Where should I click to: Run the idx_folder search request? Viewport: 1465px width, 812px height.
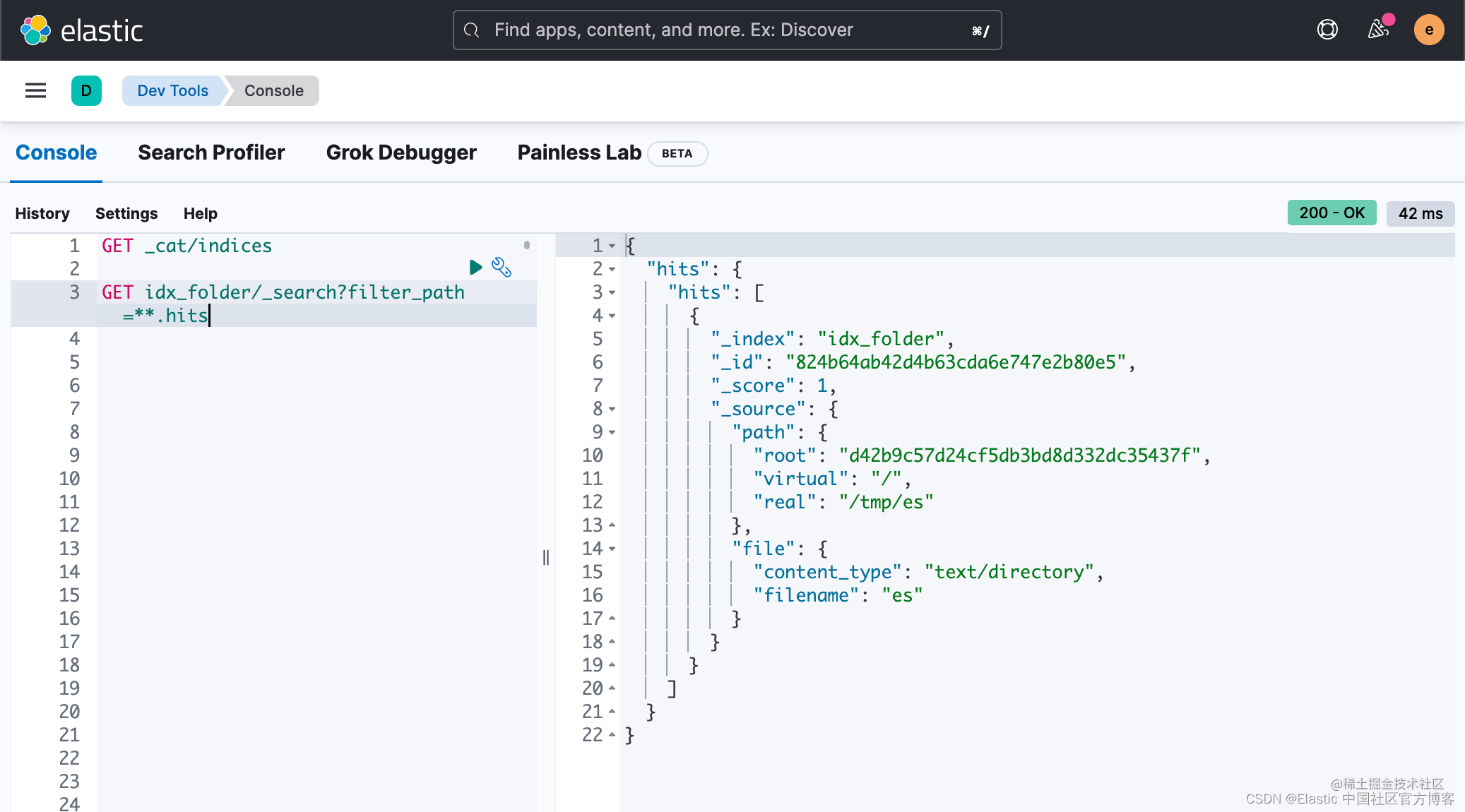(x=475, y=267)
